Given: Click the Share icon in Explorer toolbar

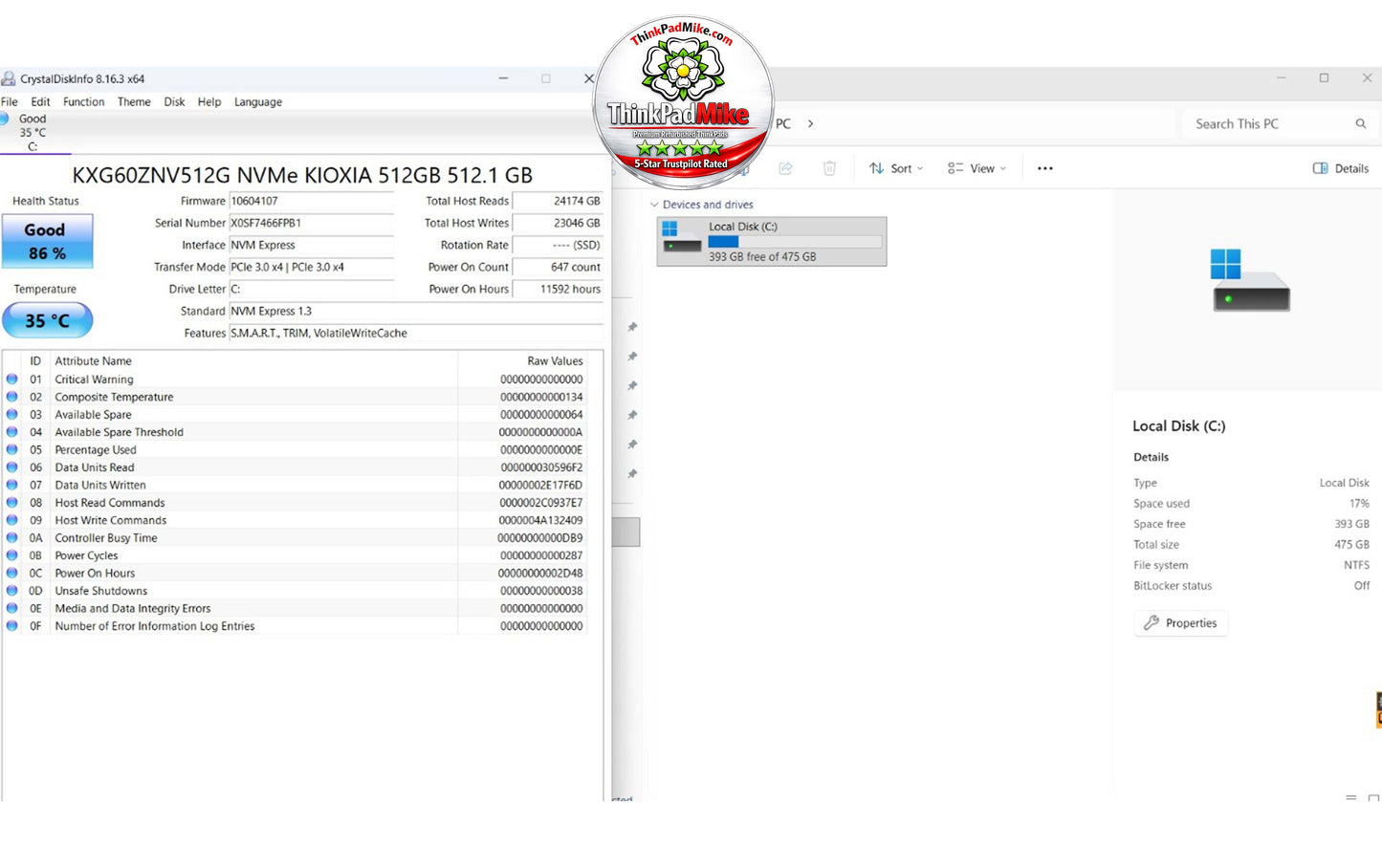Looking at the screenshot, I should click(785, 168).
